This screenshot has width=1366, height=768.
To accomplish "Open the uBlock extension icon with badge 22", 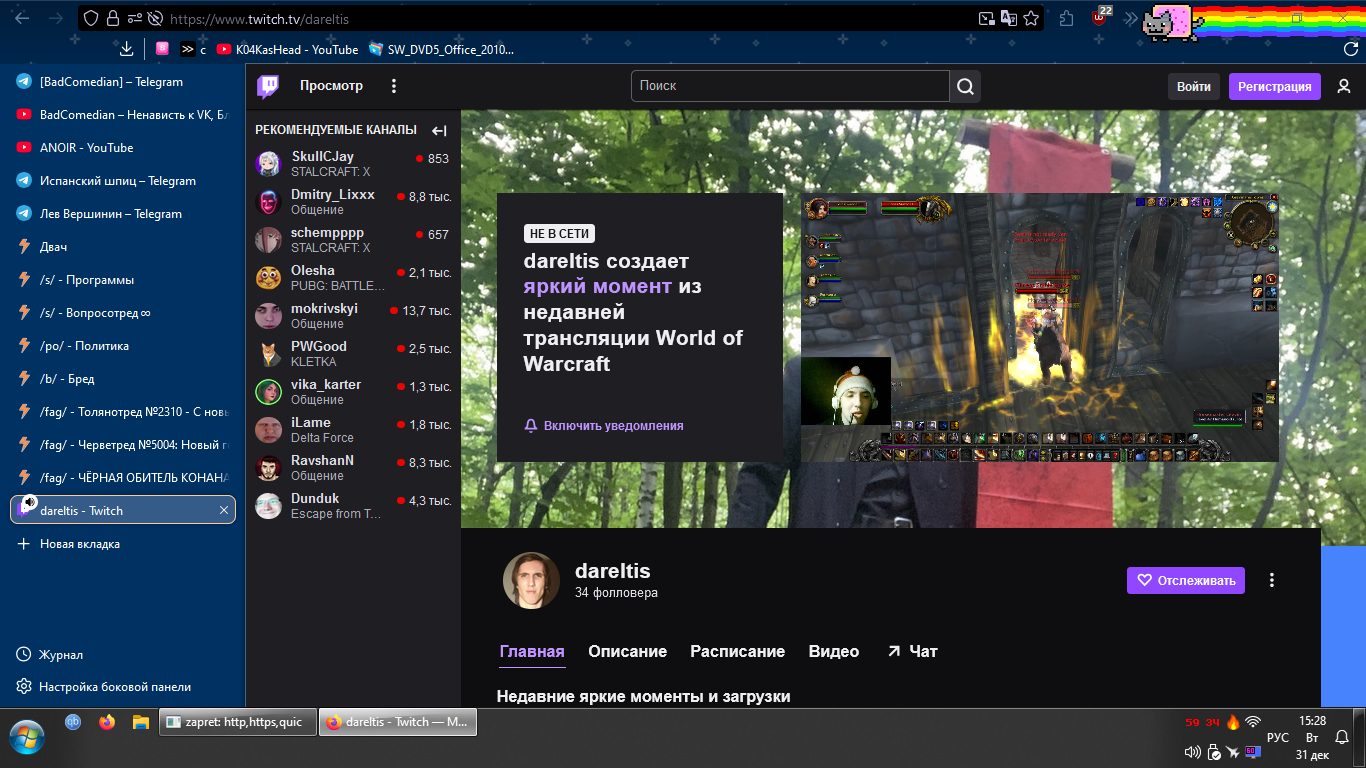I will click(1099, 18).
